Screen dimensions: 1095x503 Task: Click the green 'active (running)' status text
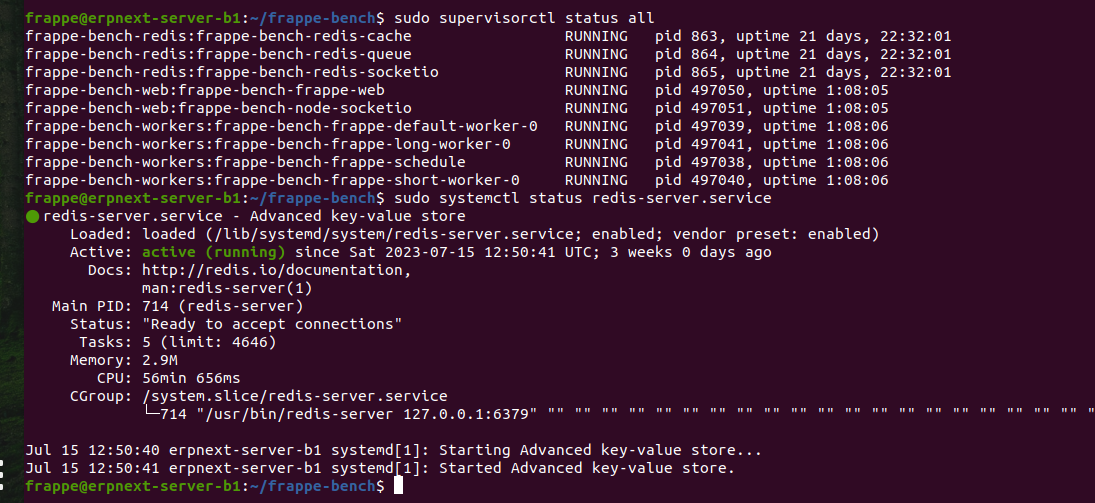214,252
